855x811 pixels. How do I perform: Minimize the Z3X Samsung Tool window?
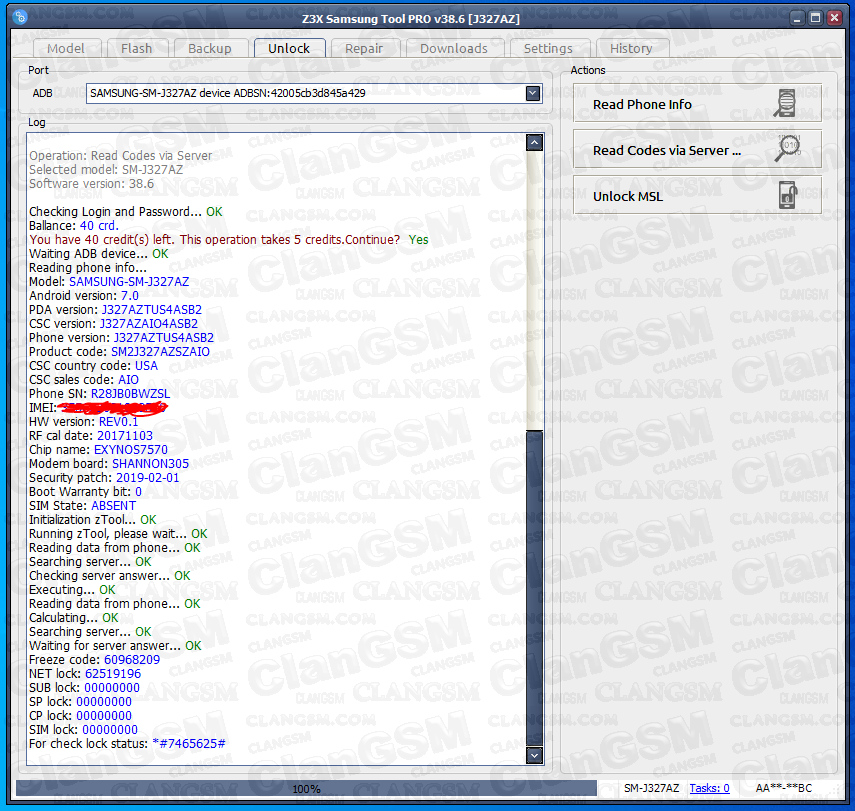[x=797, y=18]
